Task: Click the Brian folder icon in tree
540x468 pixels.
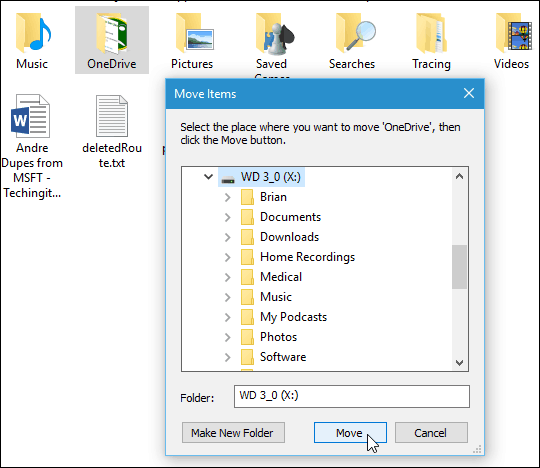Action: click(x=247, y=197)
